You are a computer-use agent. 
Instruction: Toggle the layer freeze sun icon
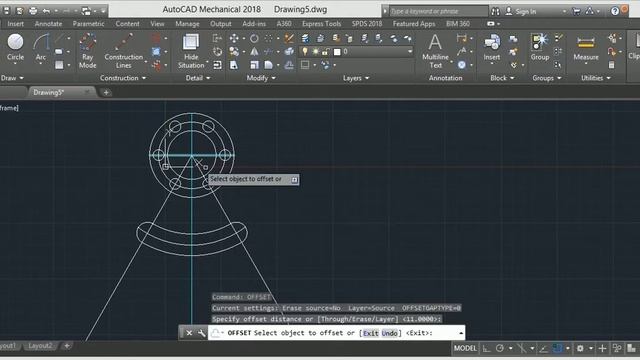point(315,52)
